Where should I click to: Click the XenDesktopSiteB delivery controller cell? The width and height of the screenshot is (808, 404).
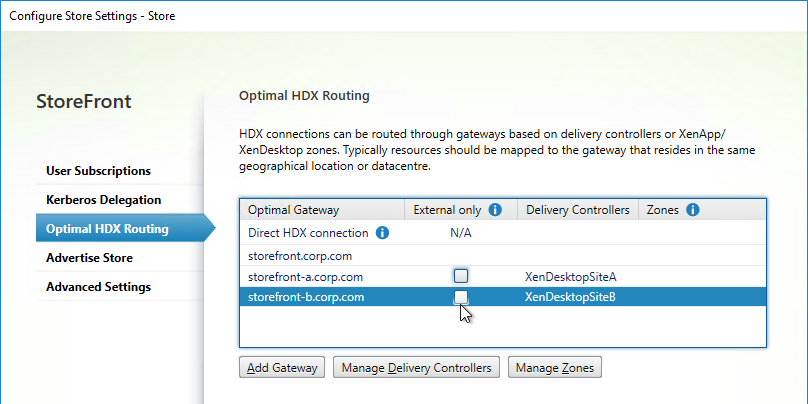pos(570,297)
